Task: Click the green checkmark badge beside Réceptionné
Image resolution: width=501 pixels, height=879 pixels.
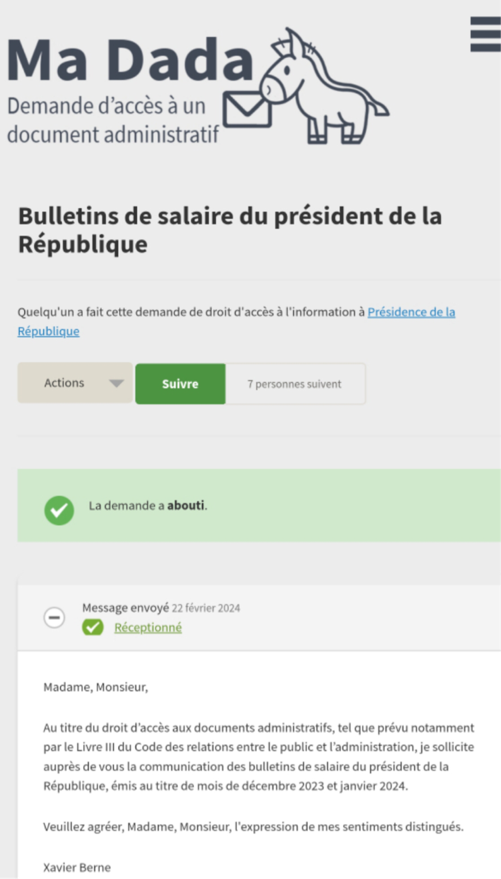Action: [92, 627]
